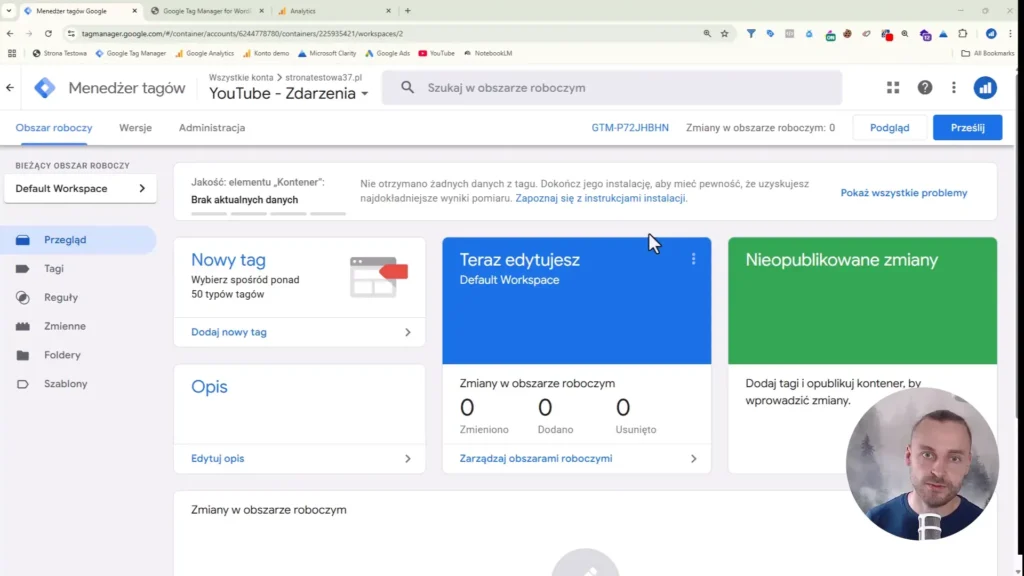Open browser extensions puzzle icon
1024x576 pixels.
[x=963, y=33]
